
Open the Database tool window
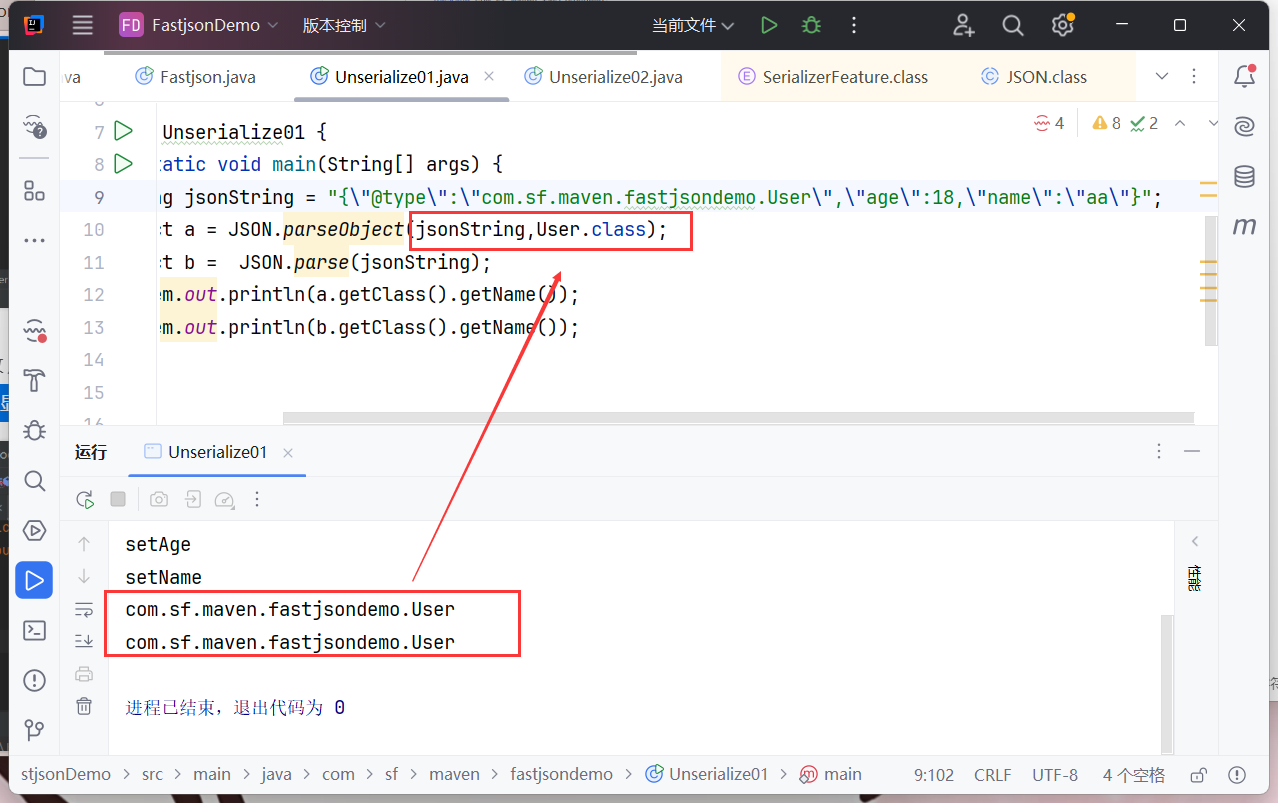1244,177
